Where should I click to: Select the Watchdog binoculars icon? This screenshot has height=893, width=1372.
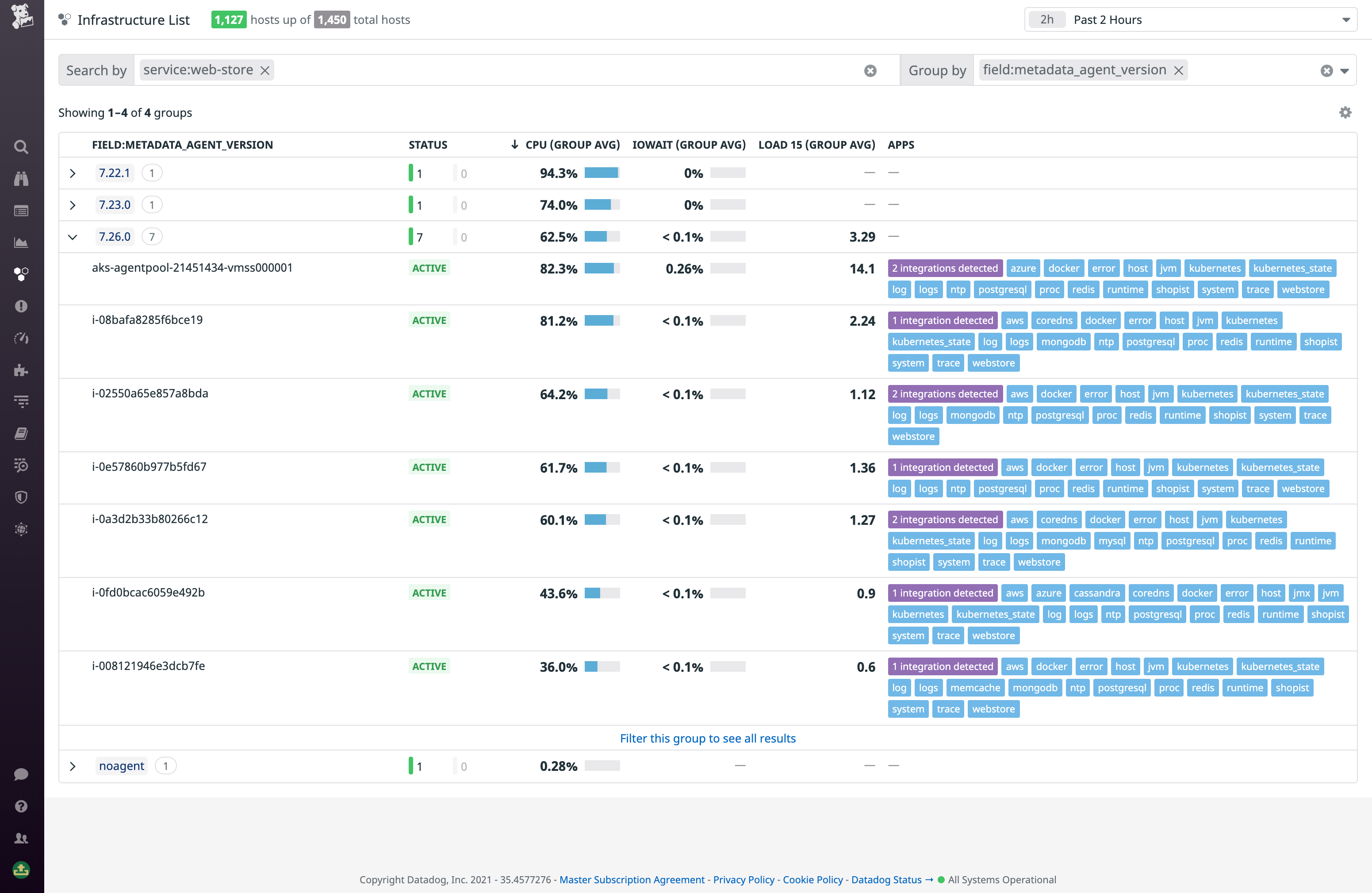[21, 179]
